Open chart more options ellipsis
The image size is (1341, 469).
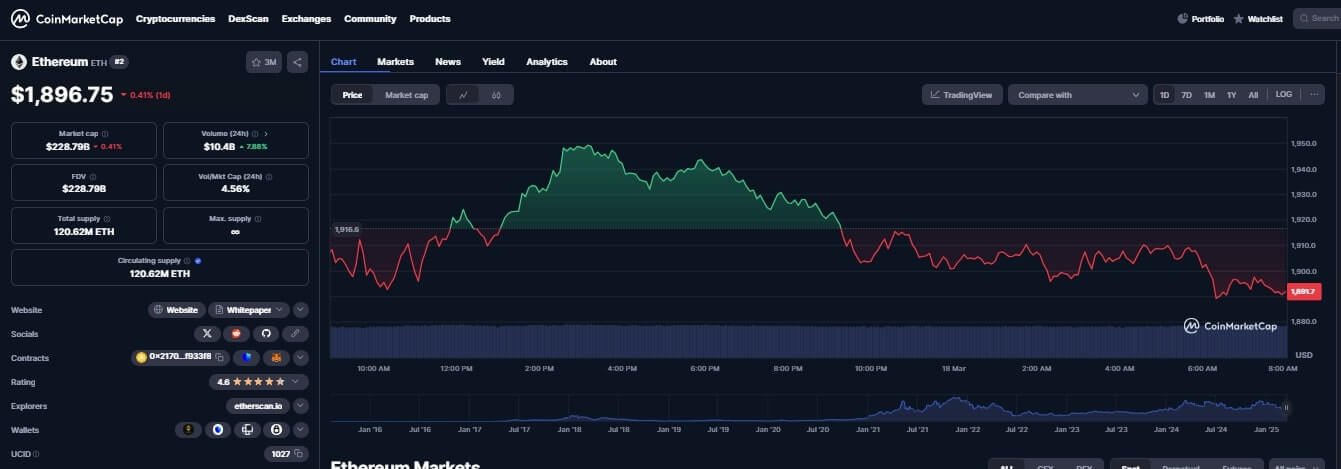(x=1314, y=95)
